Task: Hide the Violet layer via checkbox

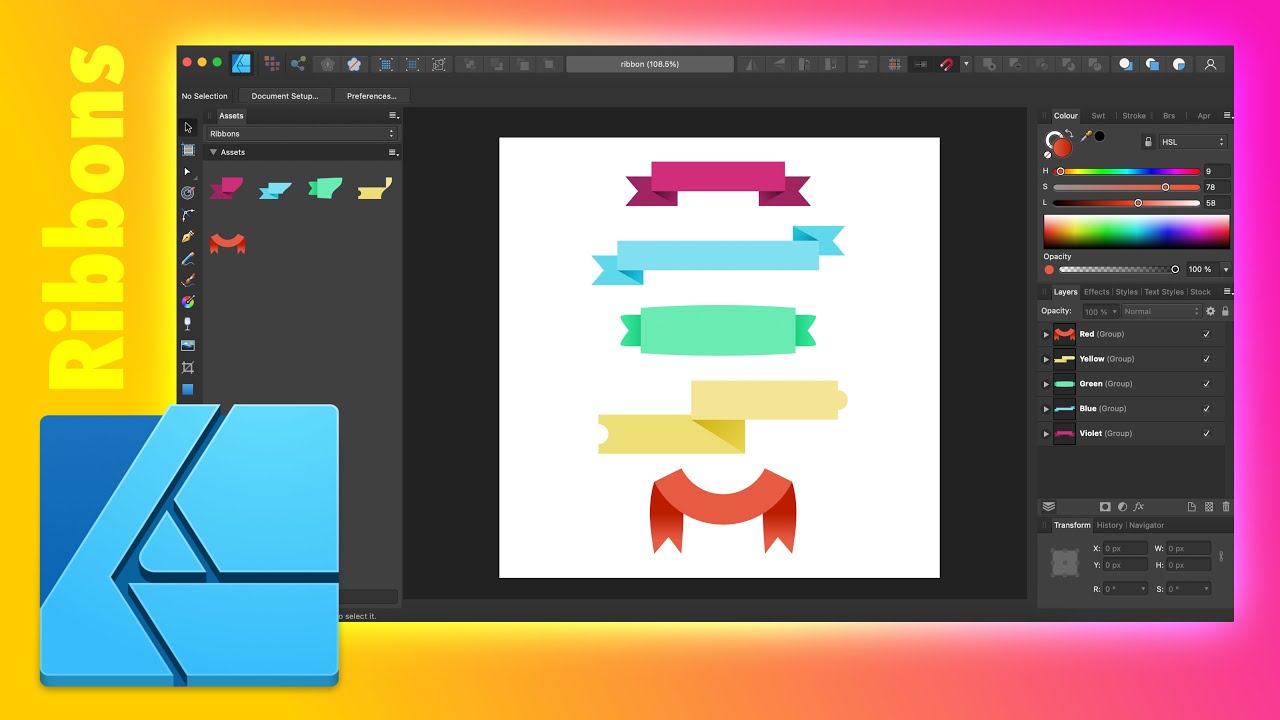Action: click(x=1206, y=434)
